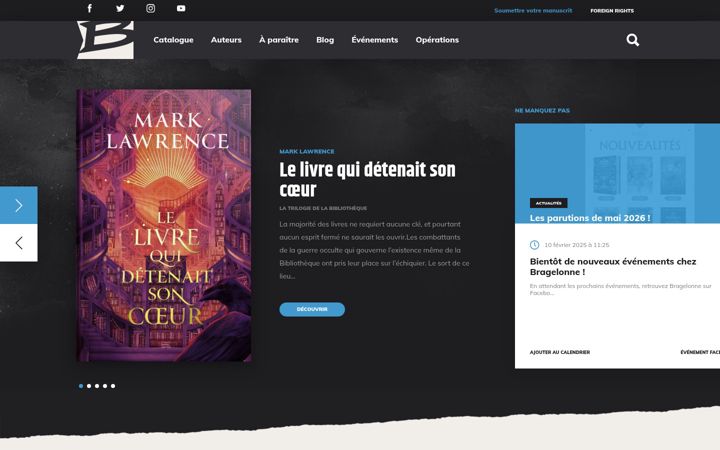Viewport: 720px width, 450px height.
Task: Select the fourth carousel dot
Action: pos(105,386)
